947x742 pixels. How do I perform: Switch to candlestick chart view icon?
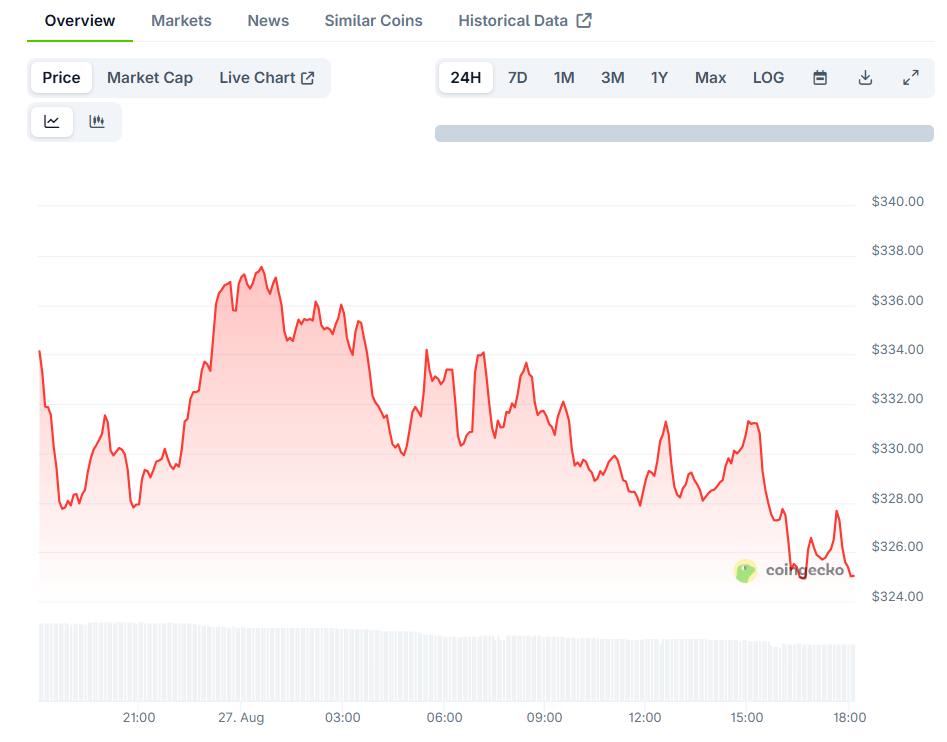[x=97, y=121]
